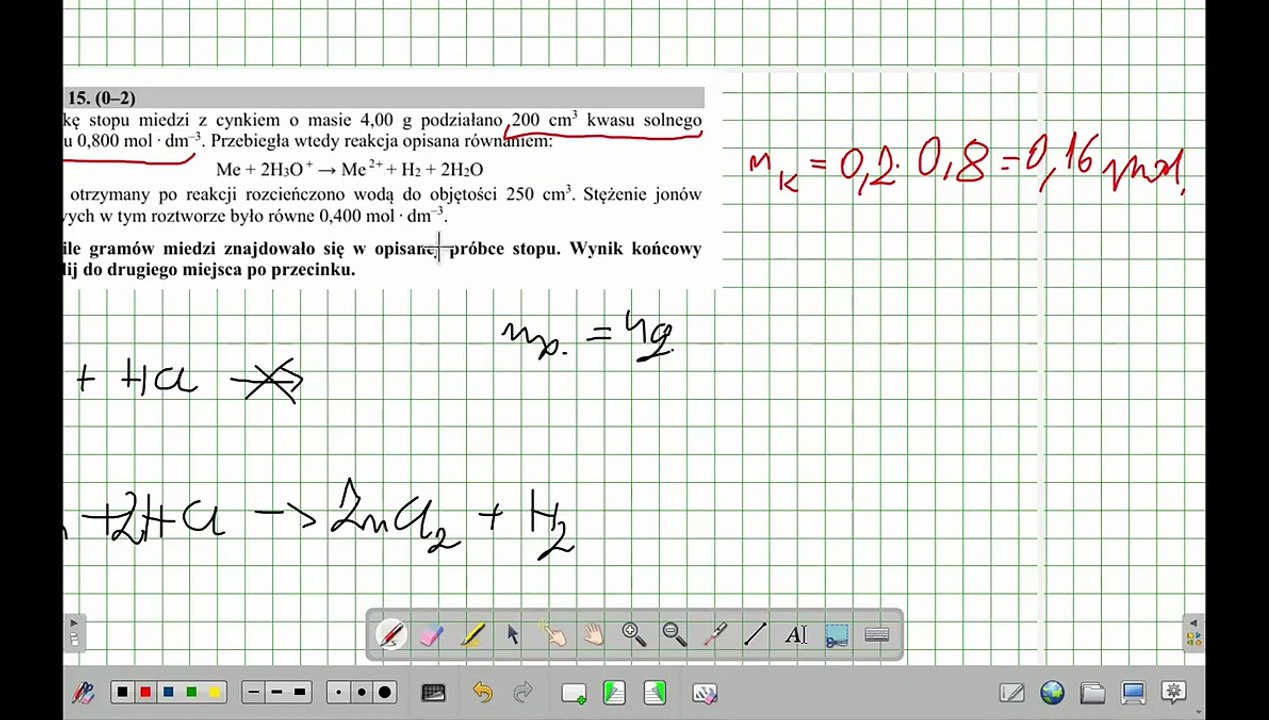Switch to Board mode
1269x720 pixels.
[1012, 692]
